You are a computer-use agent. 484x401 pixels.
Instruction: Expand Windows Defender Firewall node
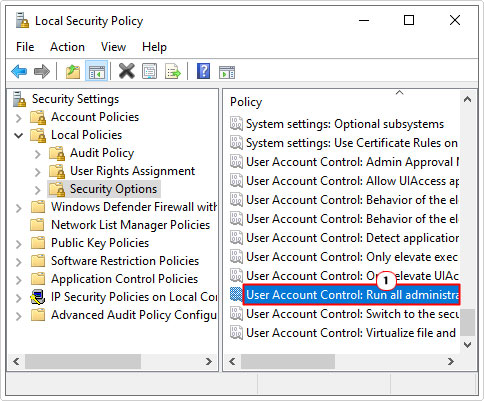pos(19,208)
